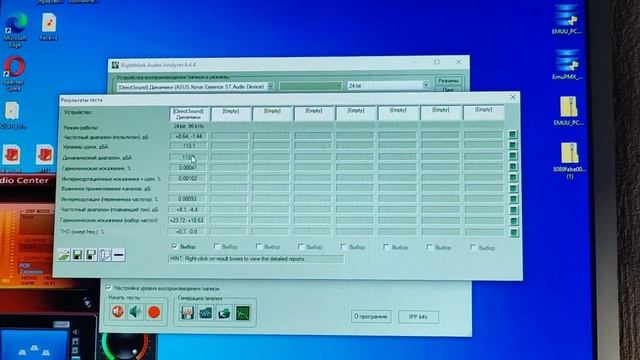This screenshot has width=640, height=360.
Task: Open intermodulation + noise graph icon at row end
Action: coord(513,177)
